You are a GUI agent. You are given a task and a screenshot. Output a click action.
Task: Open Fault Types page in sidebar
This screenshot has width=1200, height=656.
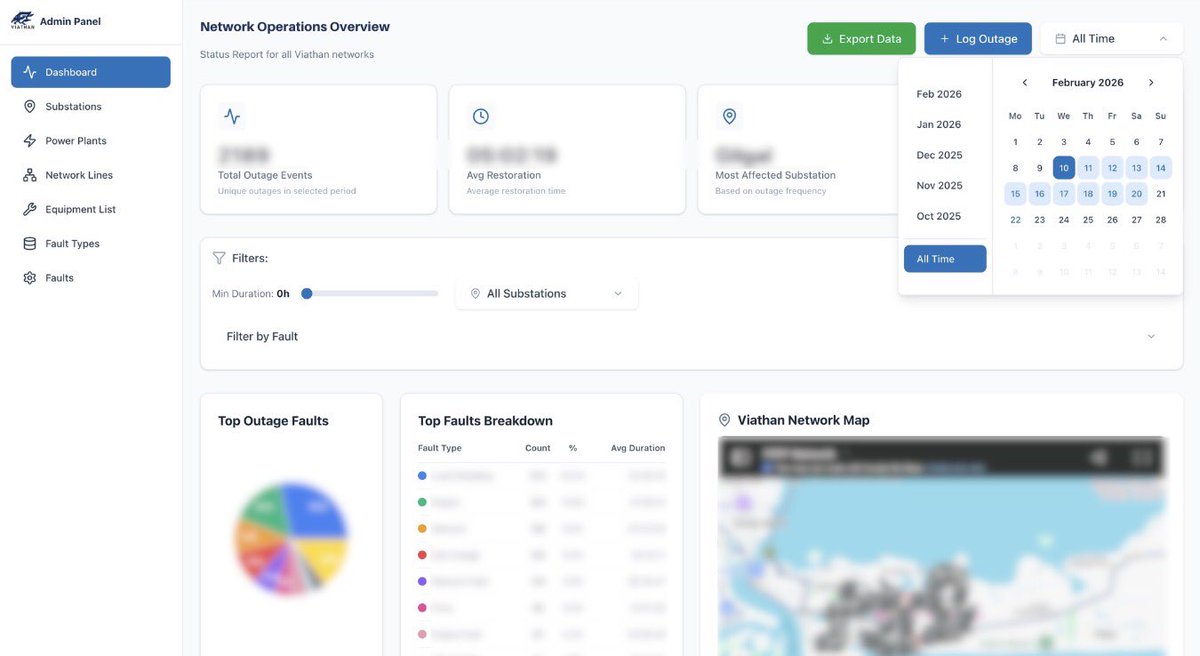tap(91, 243)
